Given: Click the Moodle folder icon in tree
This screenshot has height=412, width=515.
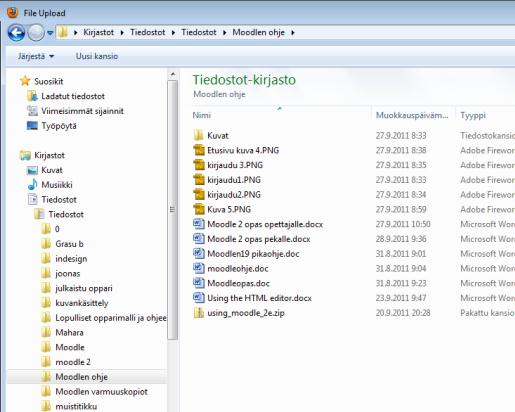Looking at the screenshot, I should tap(46, 347).
